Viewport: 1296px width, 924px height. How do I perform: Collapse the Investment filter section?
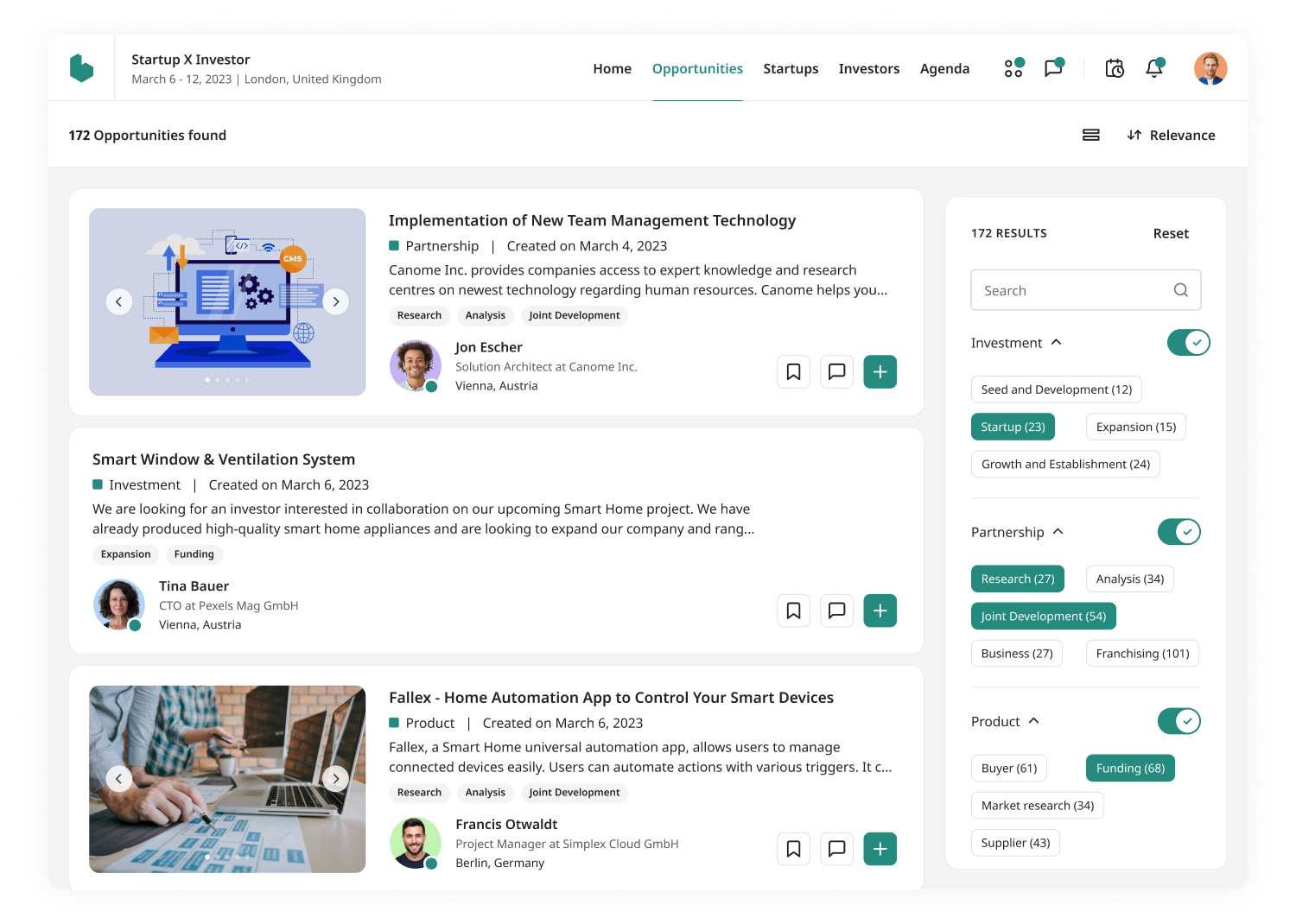1057,343
